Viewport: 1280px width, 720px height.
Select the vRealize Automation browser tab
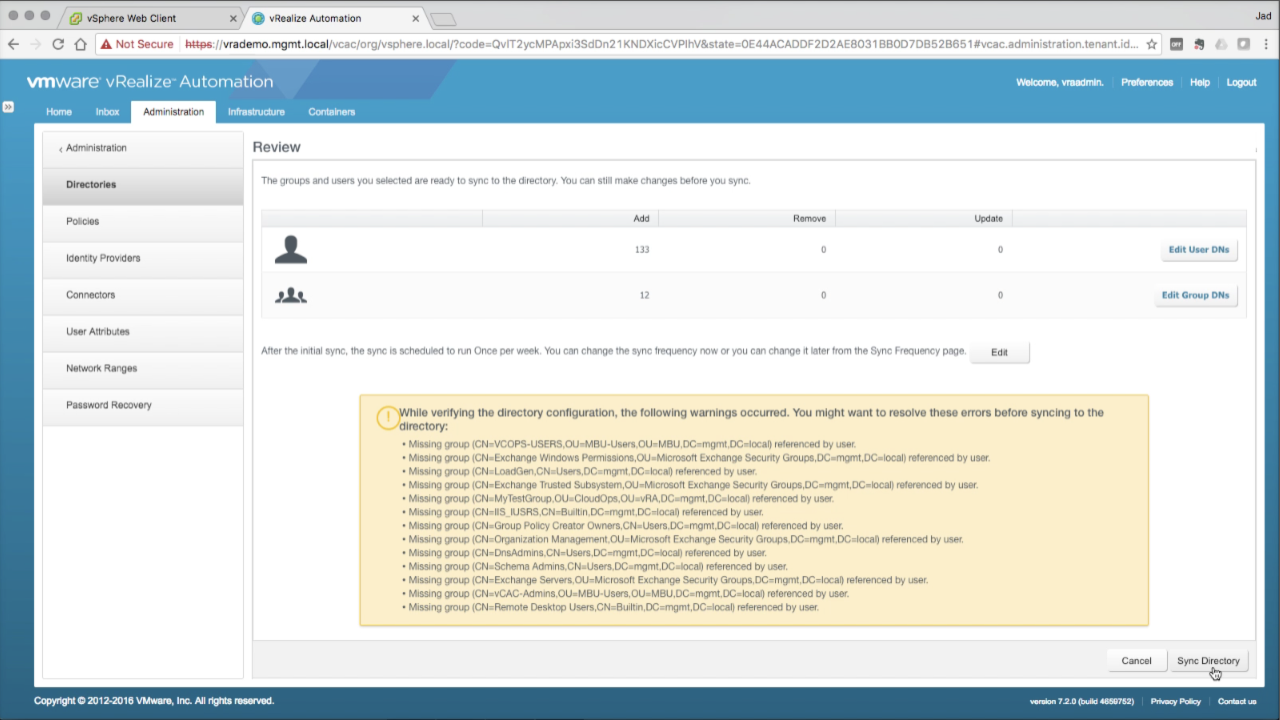pos(335,18)
